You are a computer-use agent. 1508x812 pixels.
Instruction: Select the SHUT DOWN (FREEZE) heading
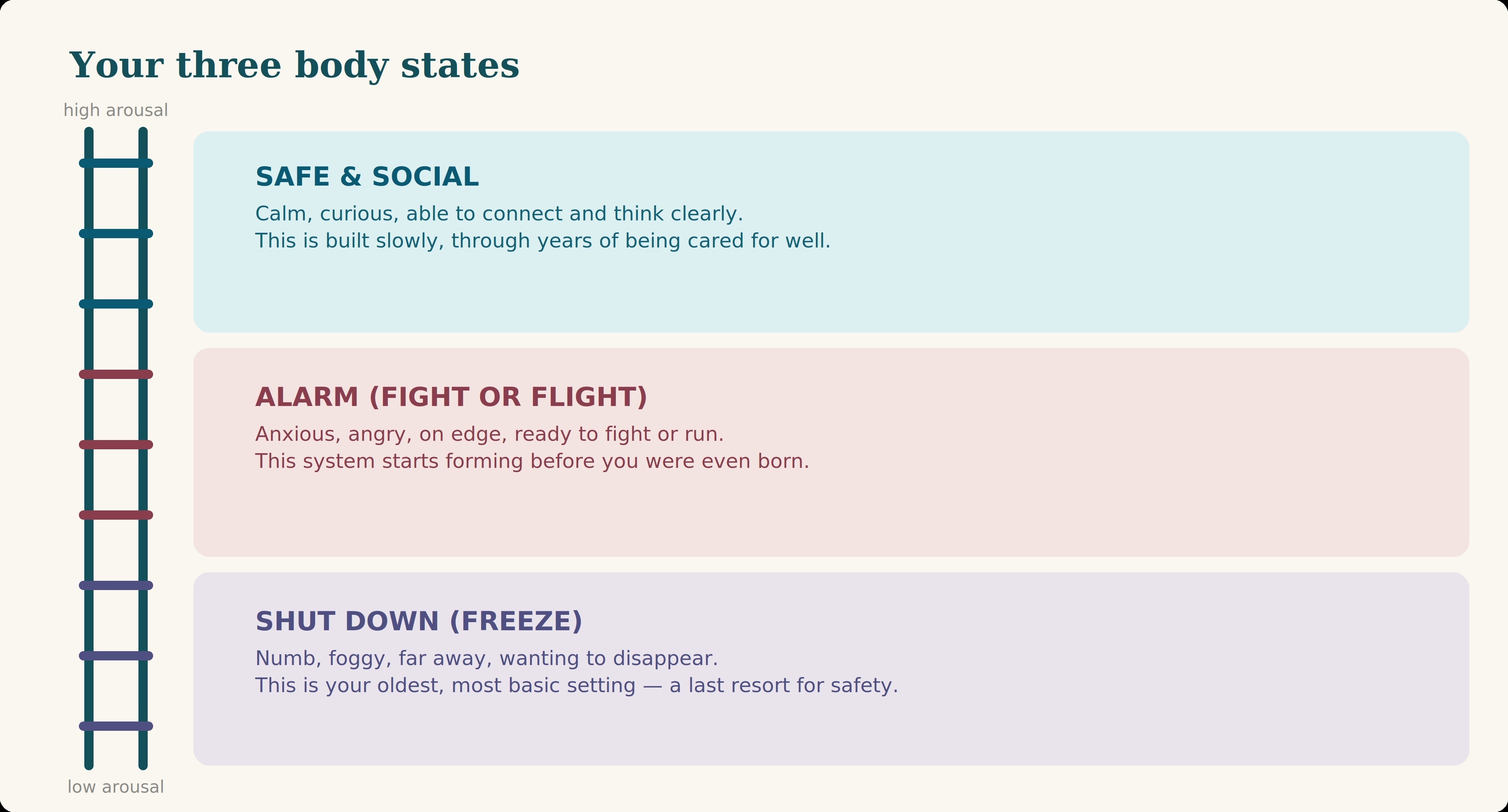pyautogui.click(x=418, y=622)
